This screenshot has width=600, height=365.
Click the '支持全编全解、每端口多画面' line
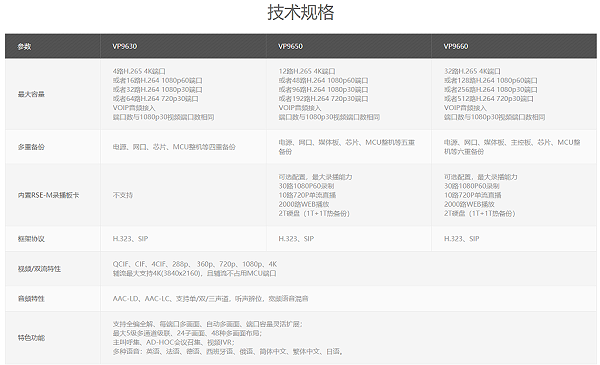coord(207,324)
